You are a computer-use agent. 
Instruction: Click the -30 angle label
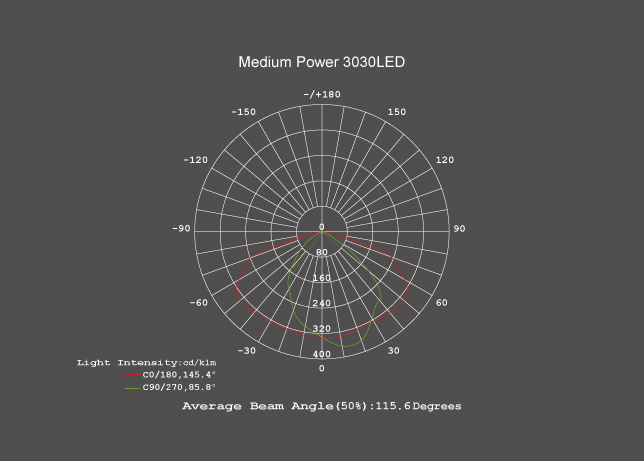coord(246,351)
